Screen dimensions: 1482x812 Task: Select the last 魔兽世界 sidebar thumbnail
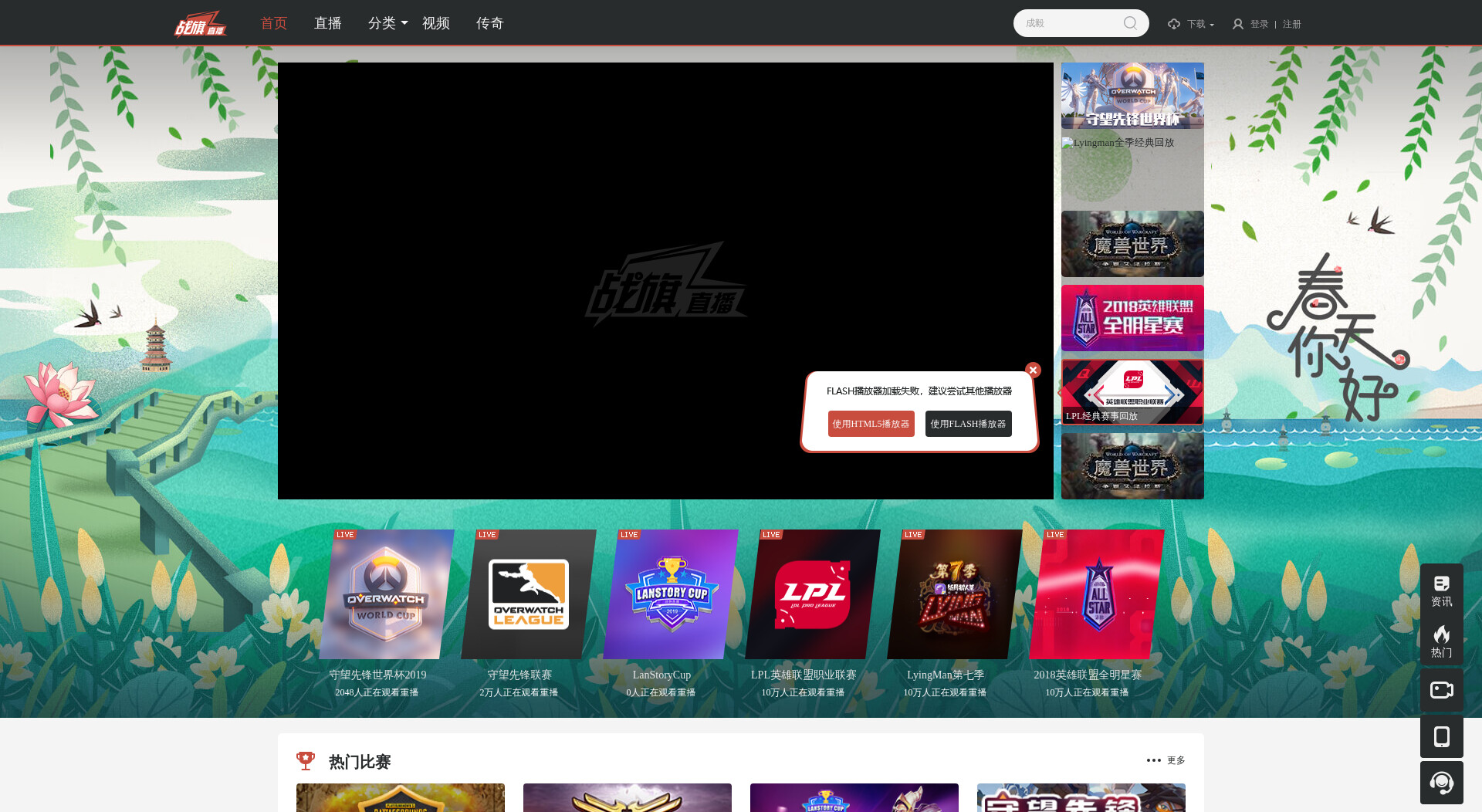click(1132, 466)
